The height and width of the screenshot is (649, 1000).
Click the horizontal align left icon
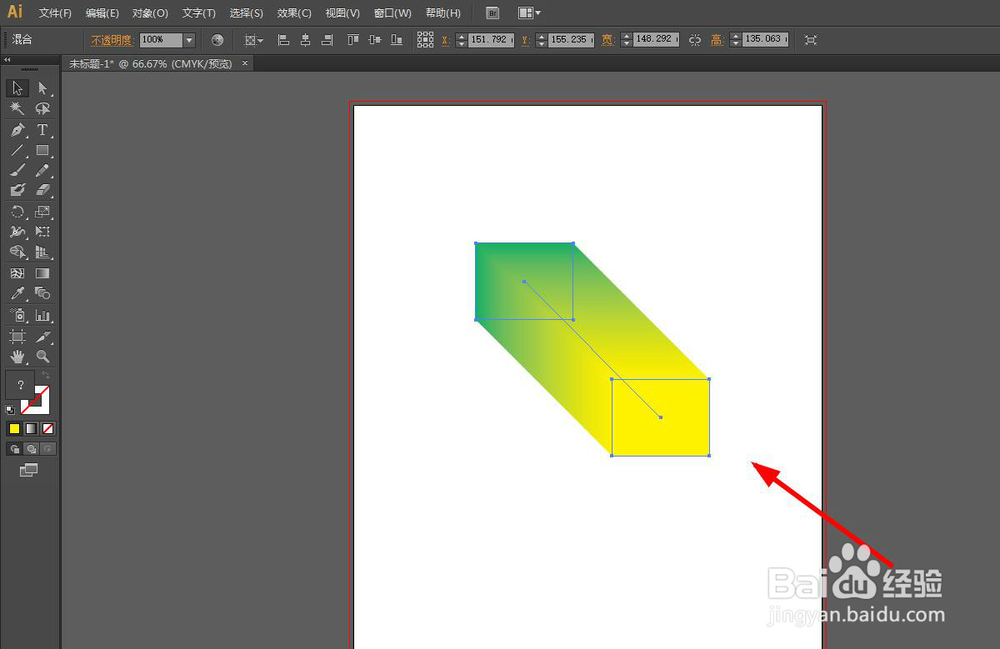pos(284,40)
